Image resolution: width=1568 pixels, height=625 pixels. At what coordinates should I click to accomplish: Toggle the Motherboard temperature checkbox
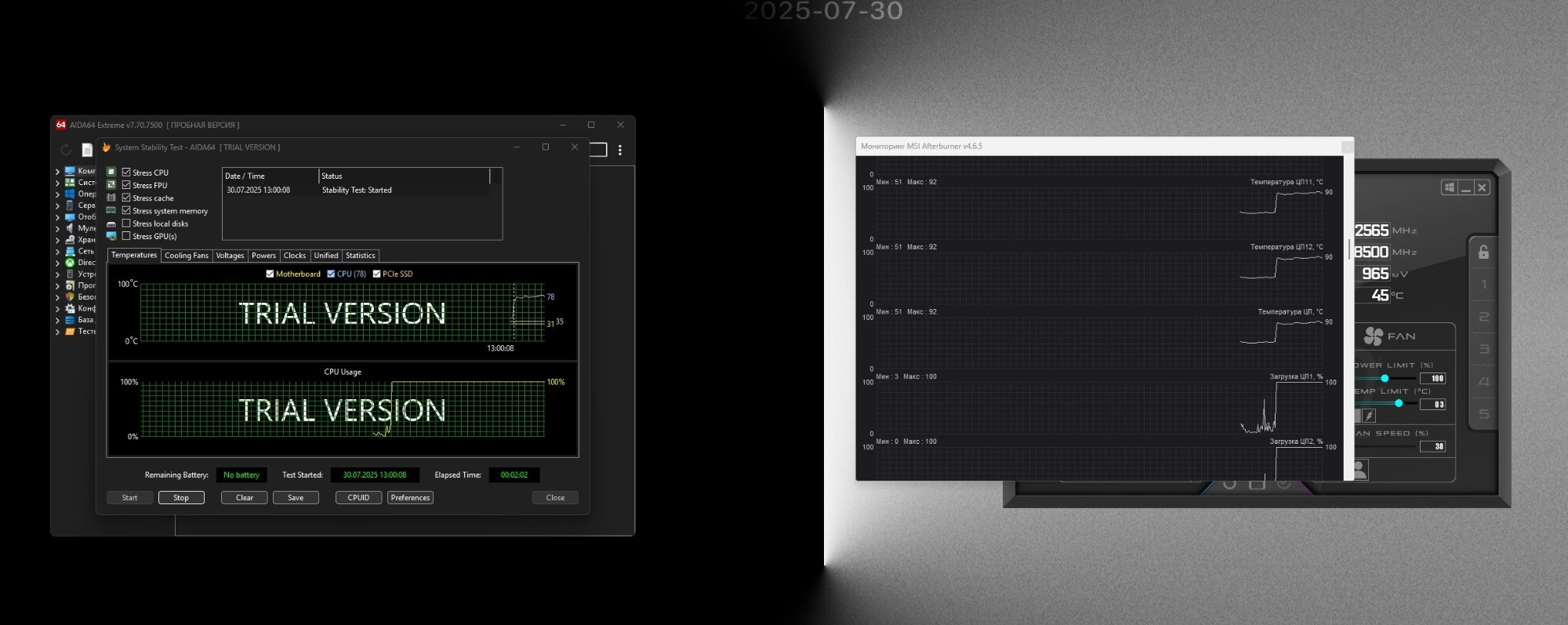[270, 274]
